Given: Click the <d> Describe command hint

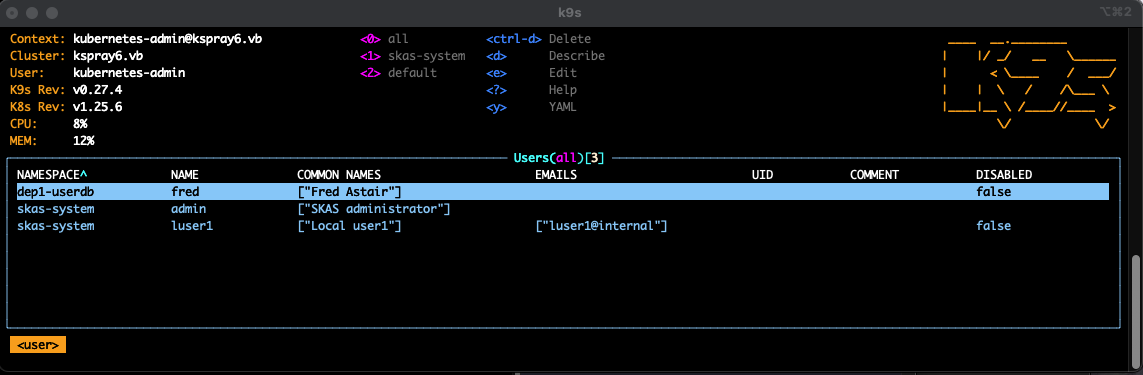Looking at the screenshot, I should coord(545,55).
